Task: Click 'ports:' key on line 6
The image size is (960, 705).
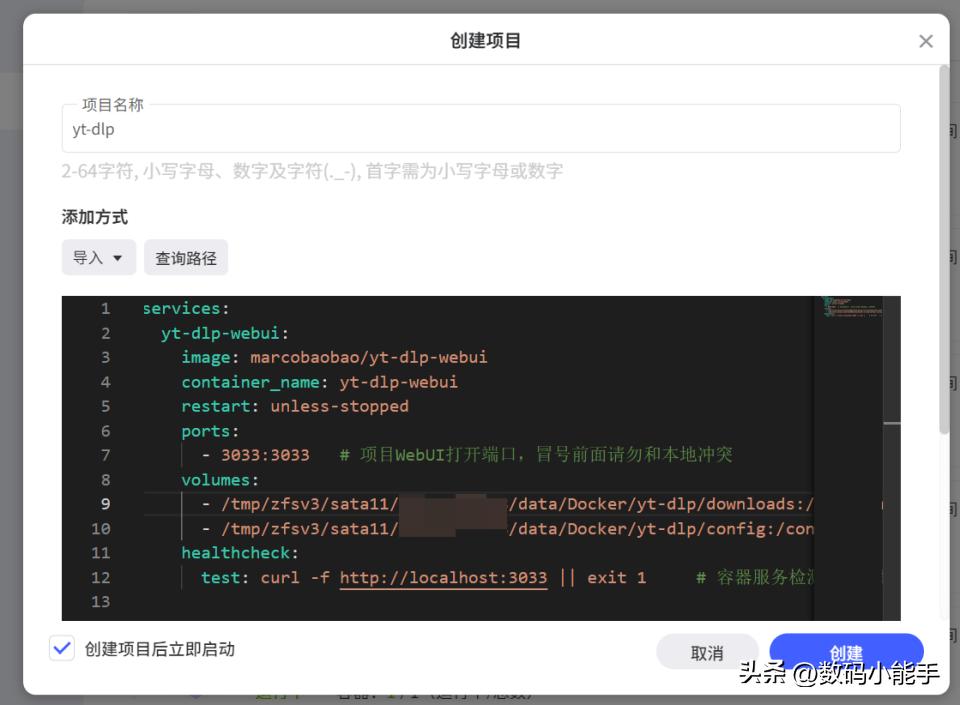Action: pos(210,431)
